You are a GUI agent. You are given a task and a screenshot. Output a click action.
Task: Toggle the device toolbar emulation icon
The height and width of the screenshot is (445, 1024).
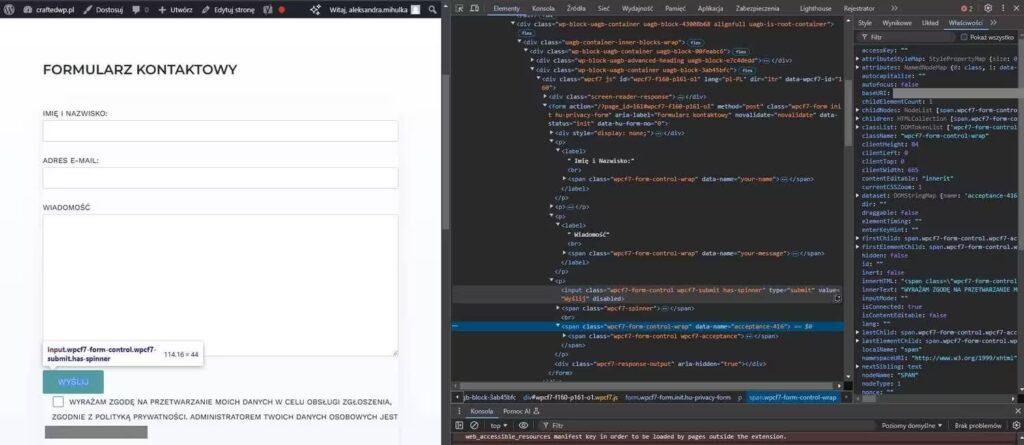475,8
